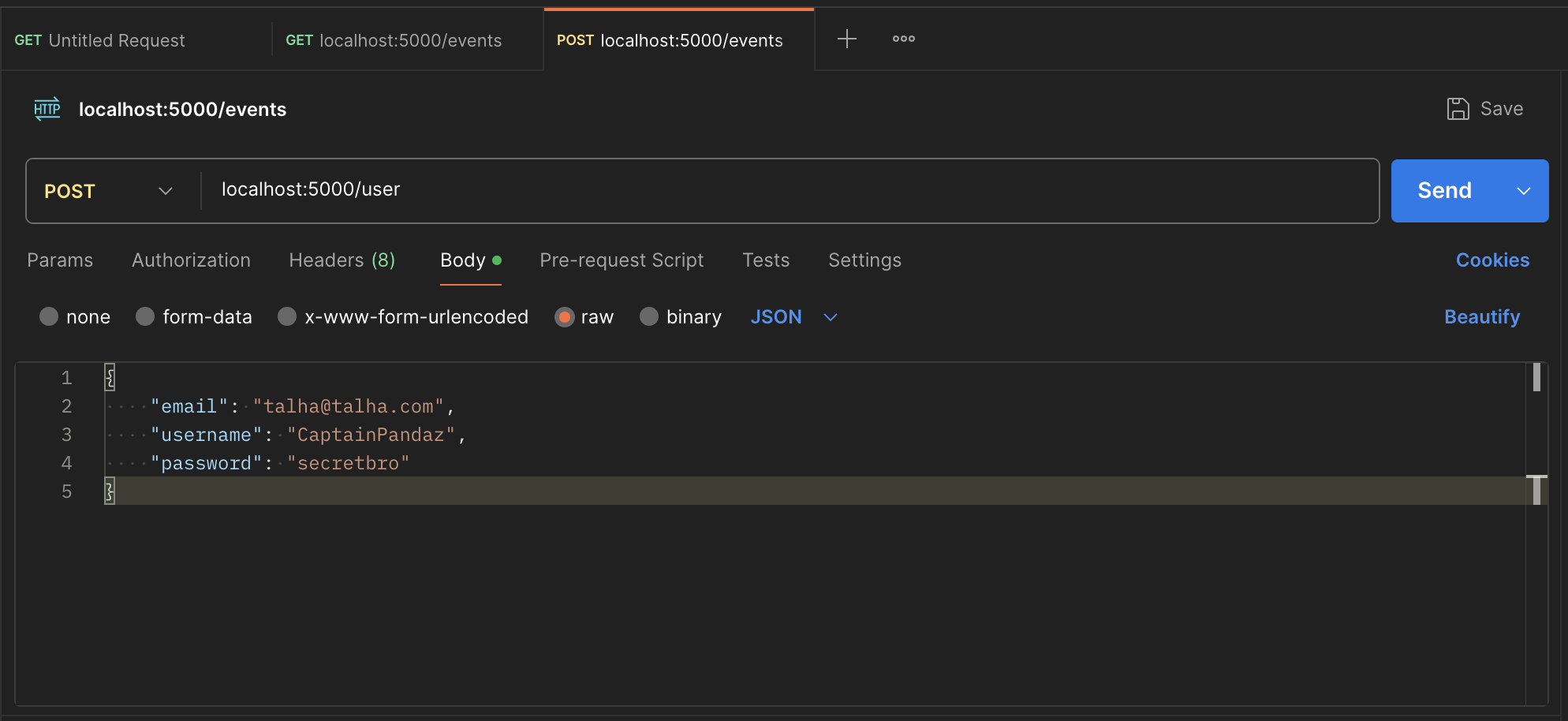The image size is (1568, 721).
Task: Select the none body type radio
Action: pos(49,316)
